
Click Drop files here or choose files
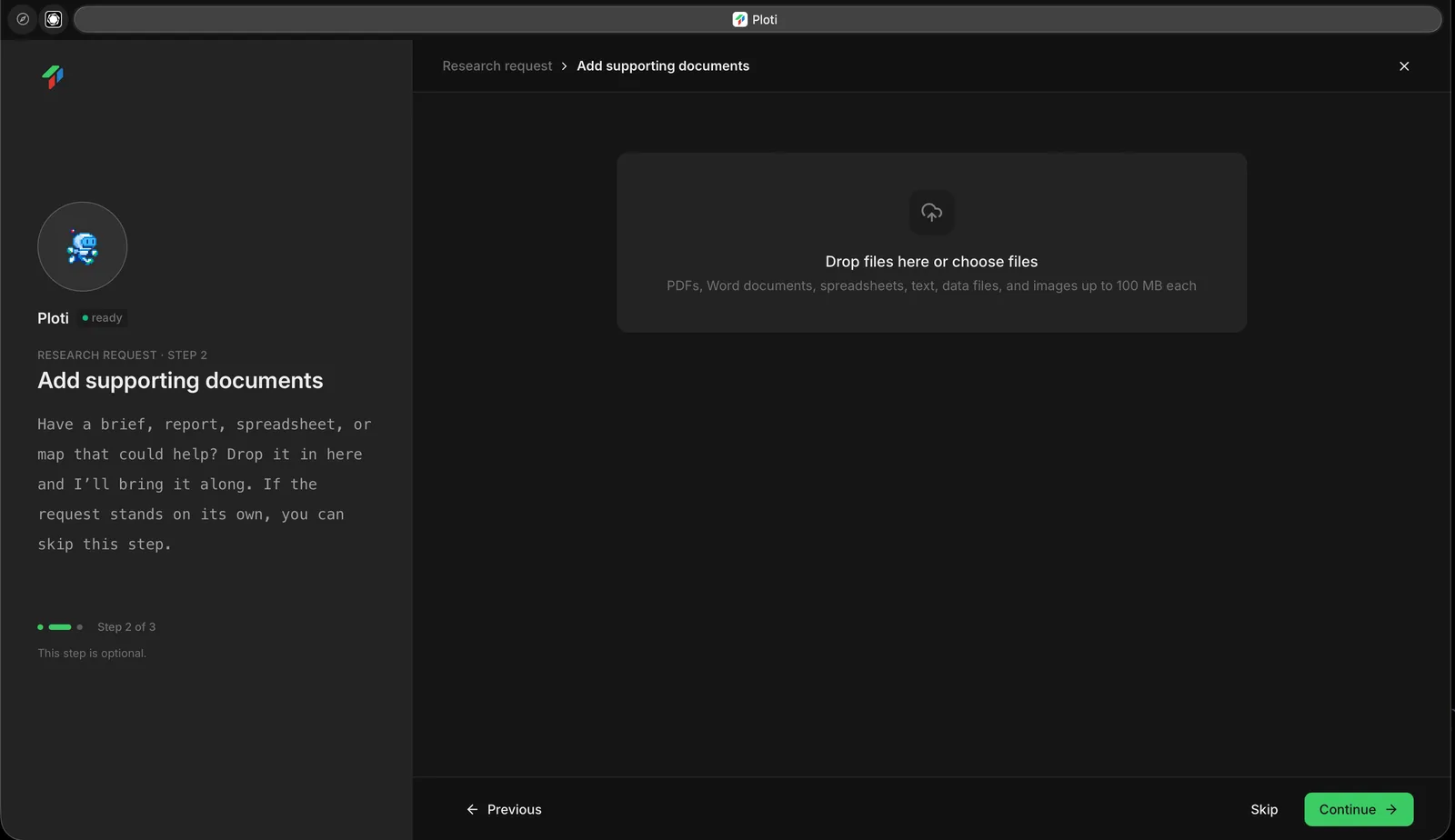click(931, 262)
